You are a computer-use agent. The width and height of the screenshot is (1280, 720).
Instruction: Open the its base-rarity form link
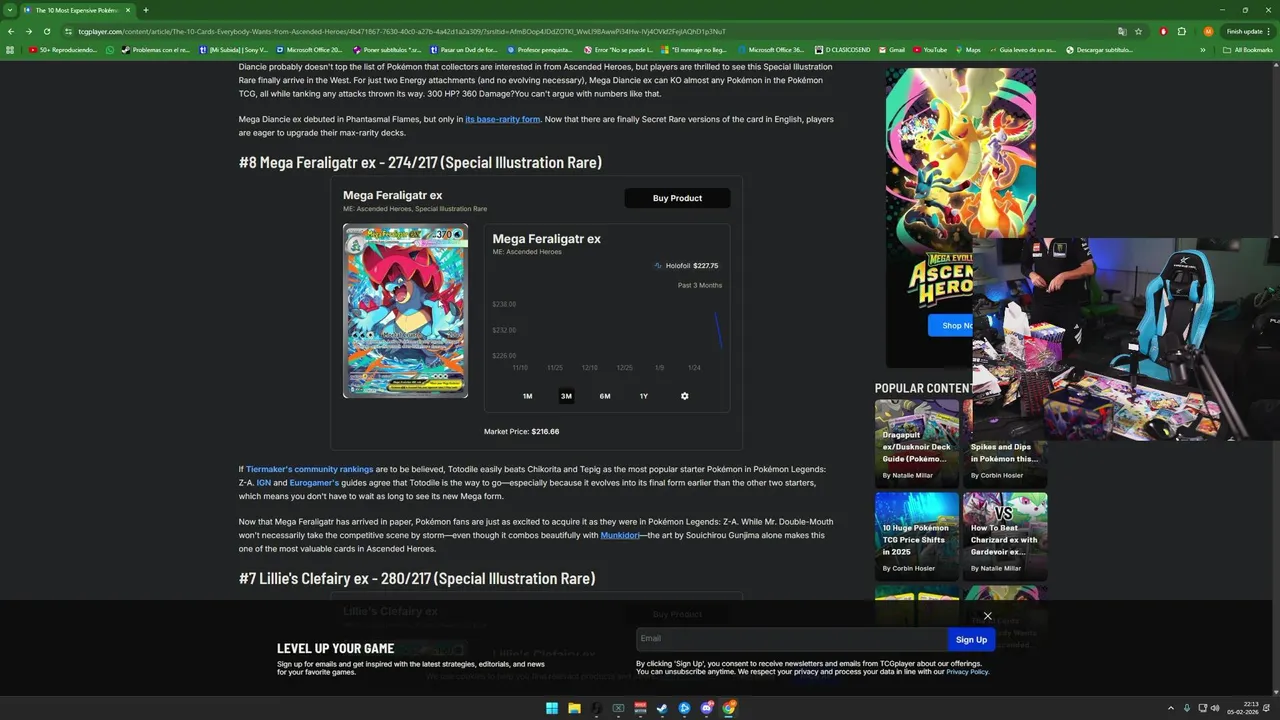tap(502, 119)
